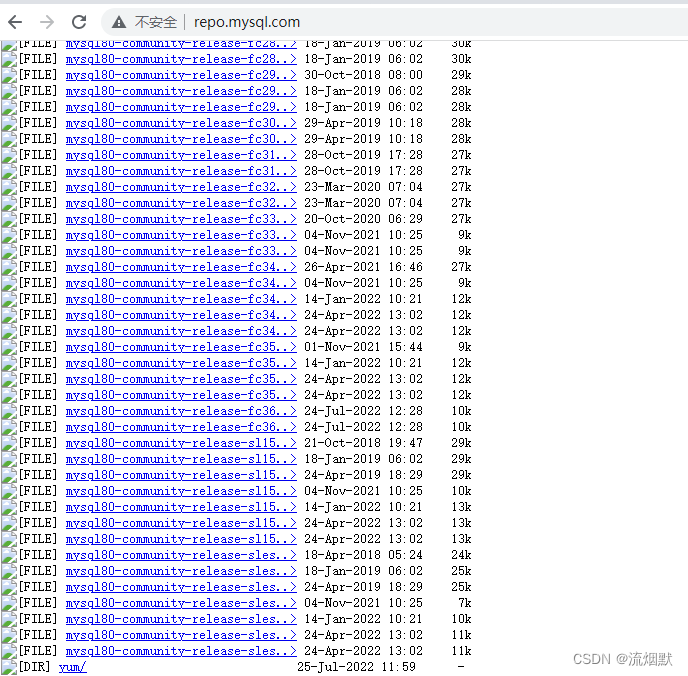Image resolution: width=688 pixels, height=676 pixels.
Task: Click the "[DIR]" label beside yum/
Action: tap(35, 667)
